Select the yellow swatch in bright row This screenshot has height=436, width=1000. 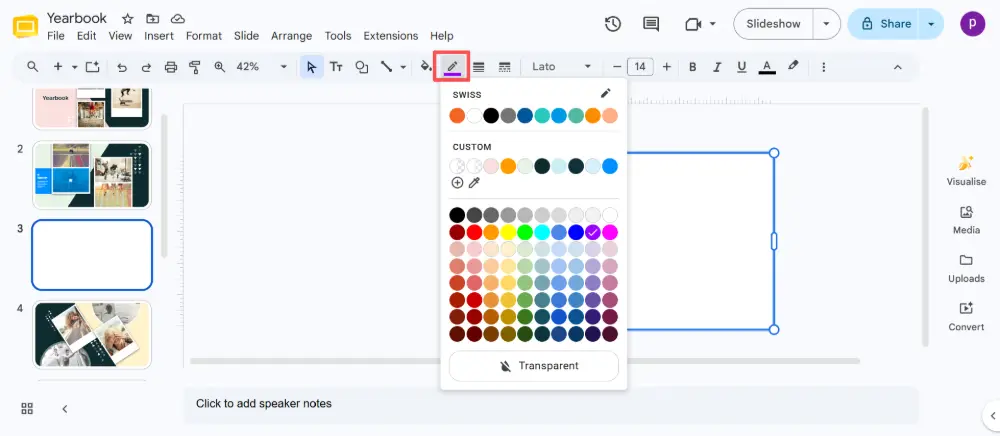(x=508, y=232)
